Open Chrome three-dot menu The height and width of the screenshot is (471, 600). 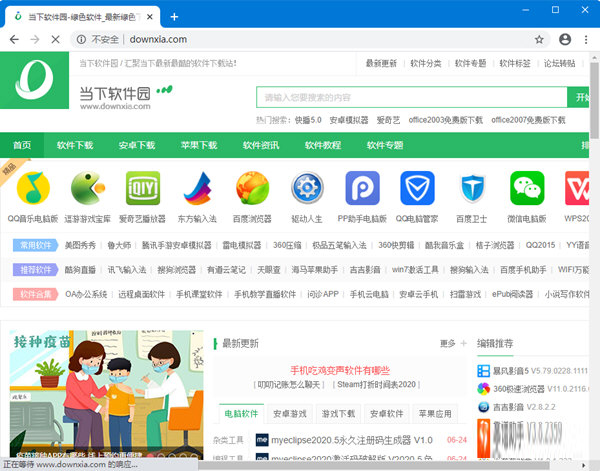click(586, 39)
